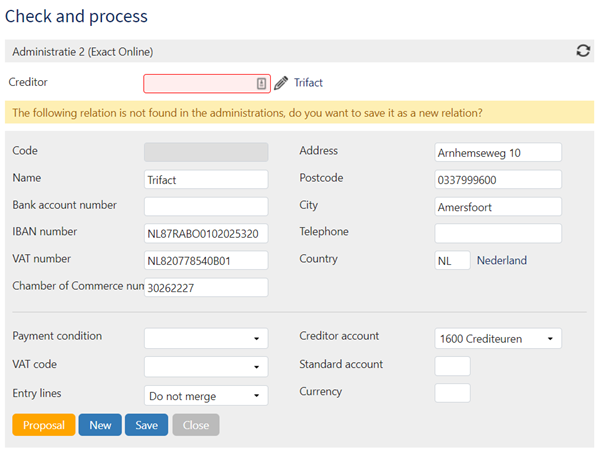Click the New button

[x=100, y=425]
